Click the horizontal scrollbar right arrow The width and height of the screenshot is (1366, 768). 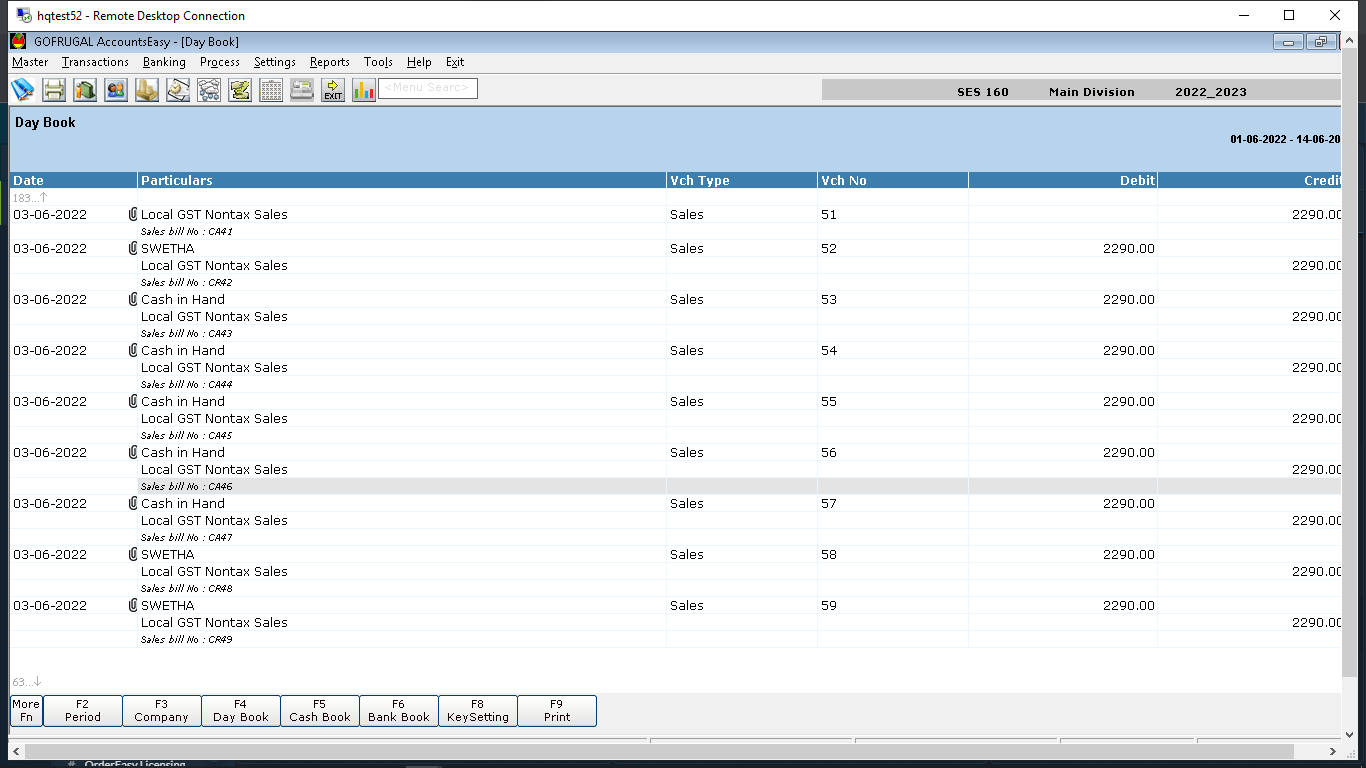(1333, 751)
